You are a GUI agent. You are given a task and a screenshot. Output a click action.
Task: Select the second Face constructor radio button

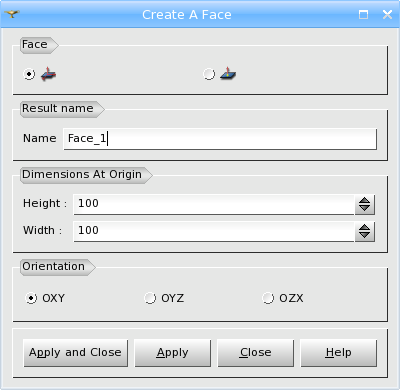[x=209, y=74]
